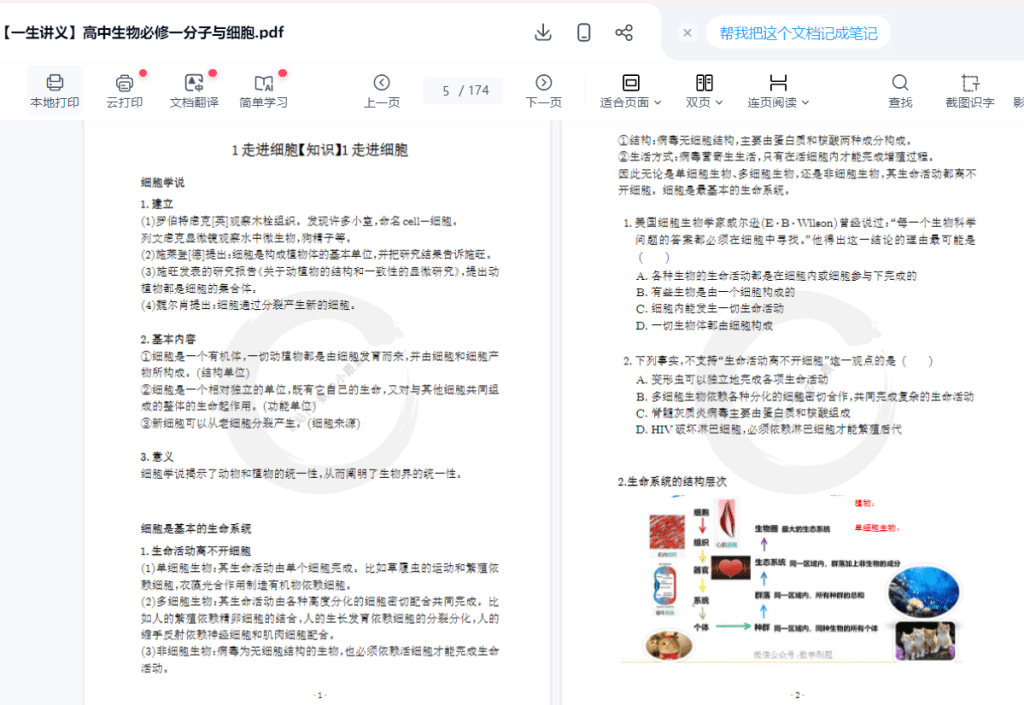Click the 生物圈 label in the hierarchy diagram

(766, 529)
